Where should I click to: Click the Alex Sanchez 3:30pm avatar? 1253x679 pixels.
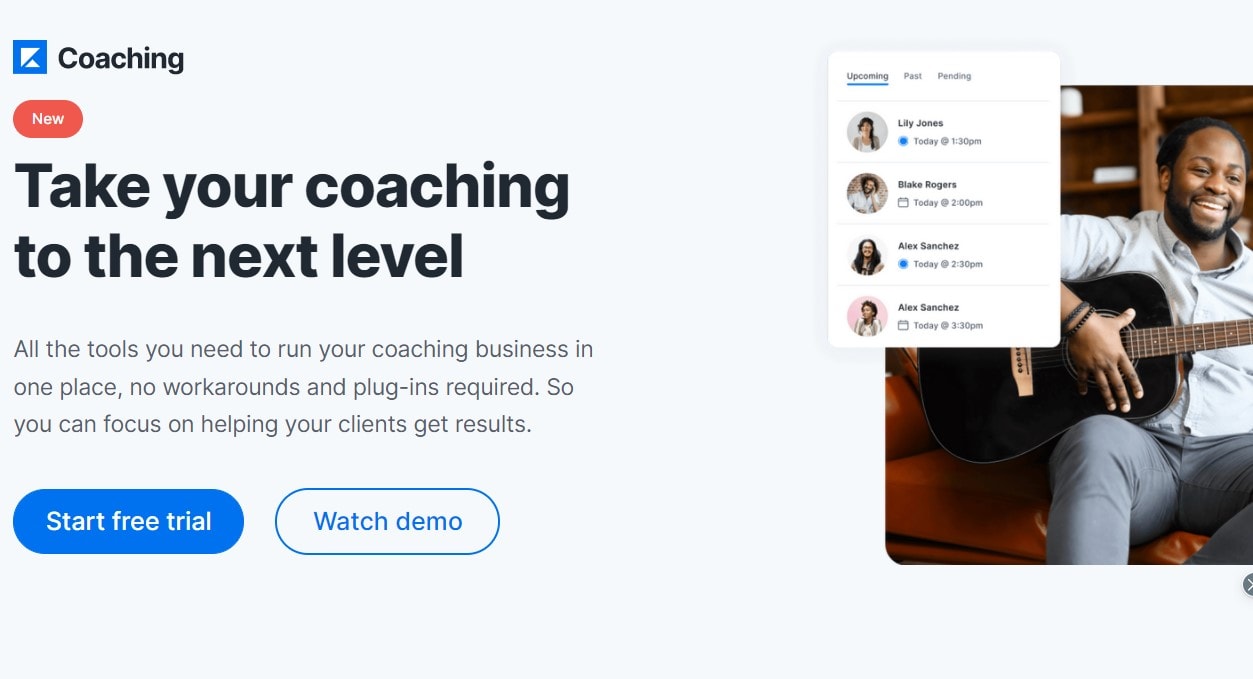point(867,316)
